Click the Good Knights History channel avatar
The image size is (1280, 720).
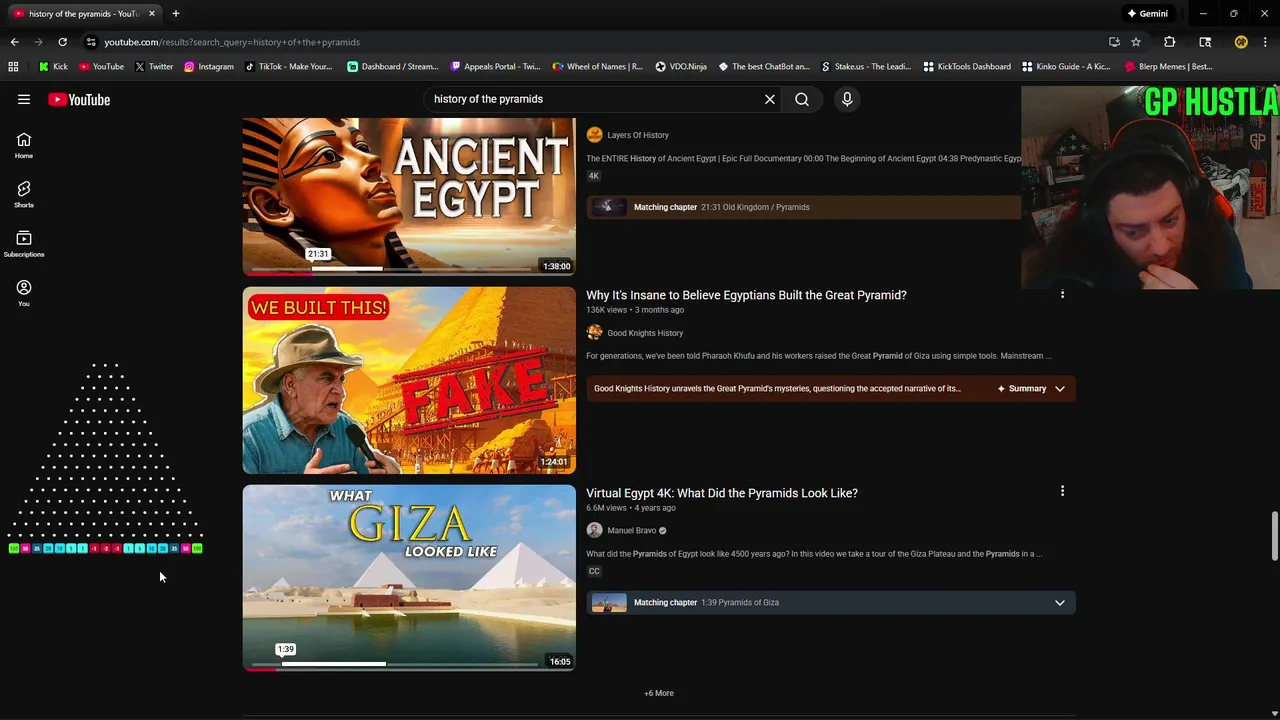click(594, 333)
